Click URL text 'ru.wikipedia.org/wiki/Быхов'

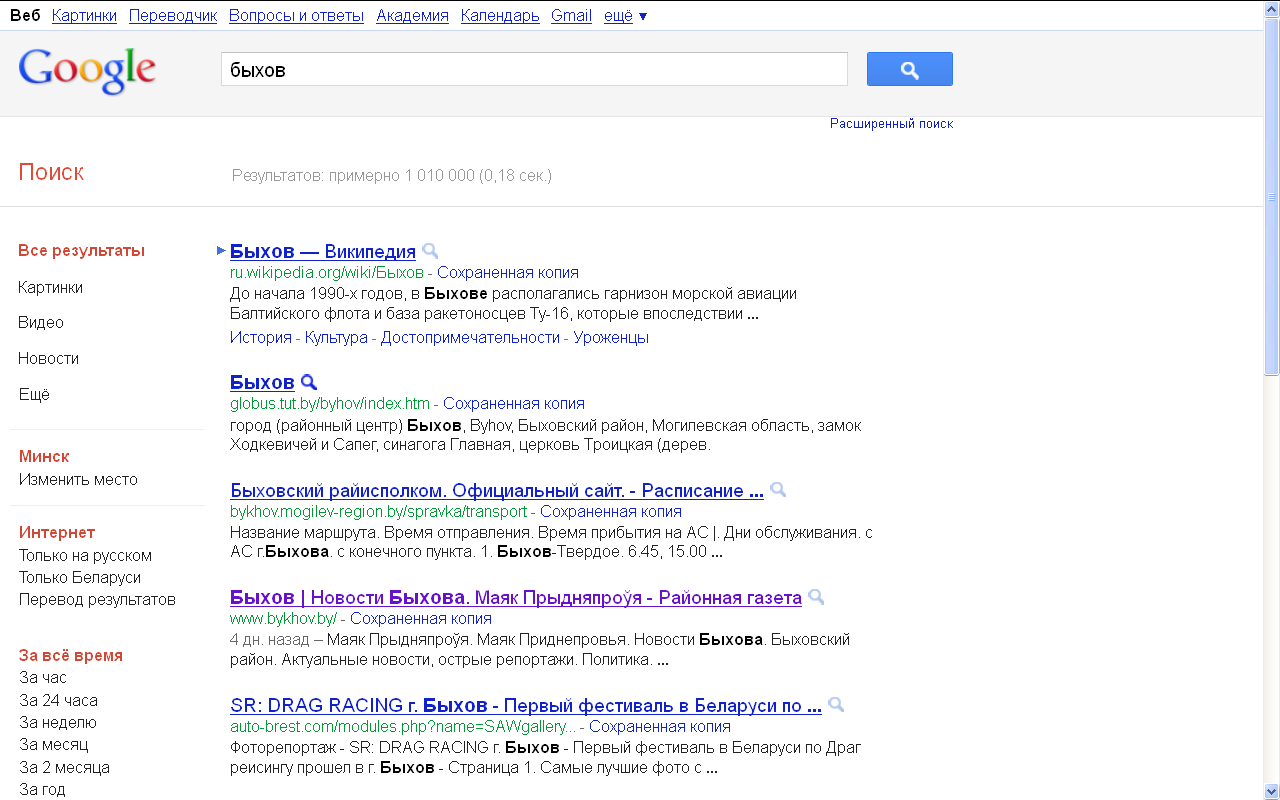click(x=327, y=272)
